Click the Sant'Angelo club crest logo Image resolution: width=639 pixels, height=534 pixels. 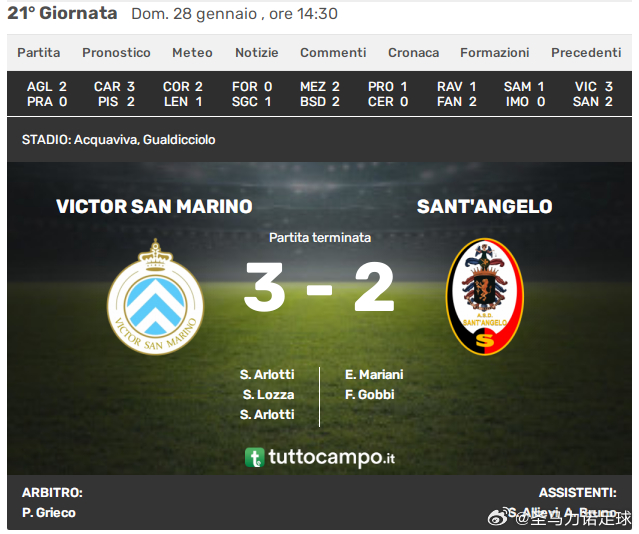[485, 297]
